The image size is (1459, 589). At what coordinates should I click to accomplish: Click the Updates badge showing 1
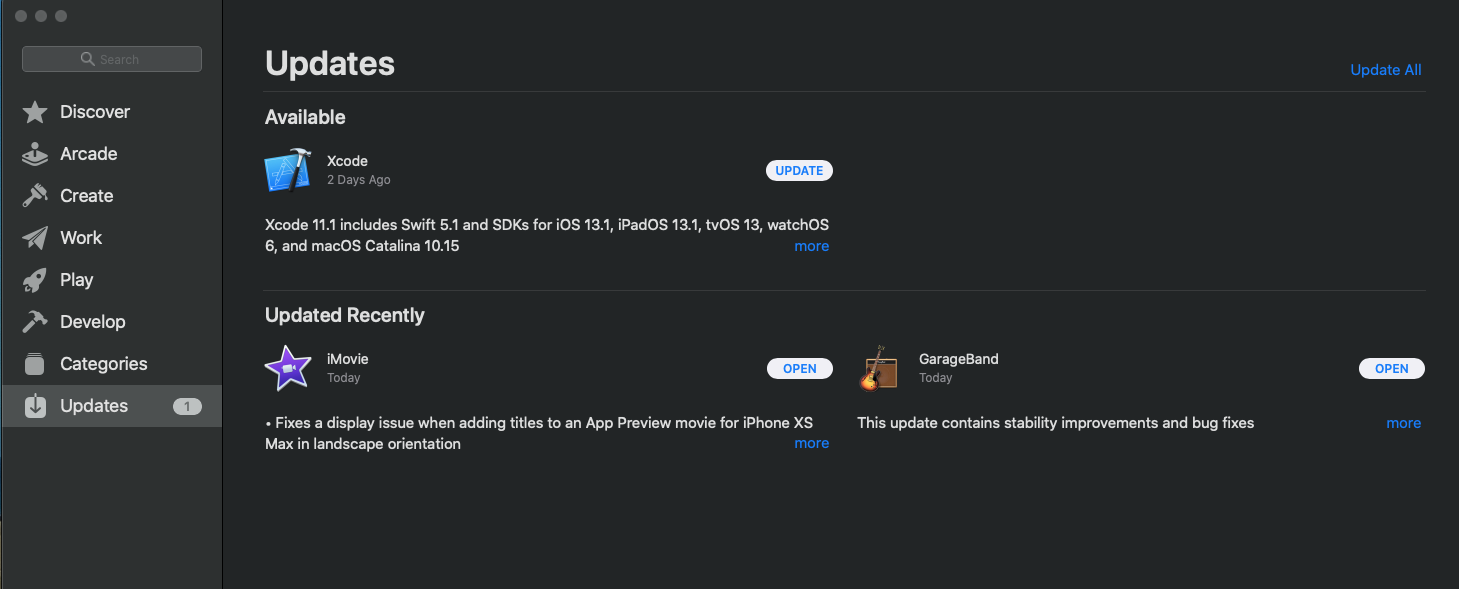187,406
